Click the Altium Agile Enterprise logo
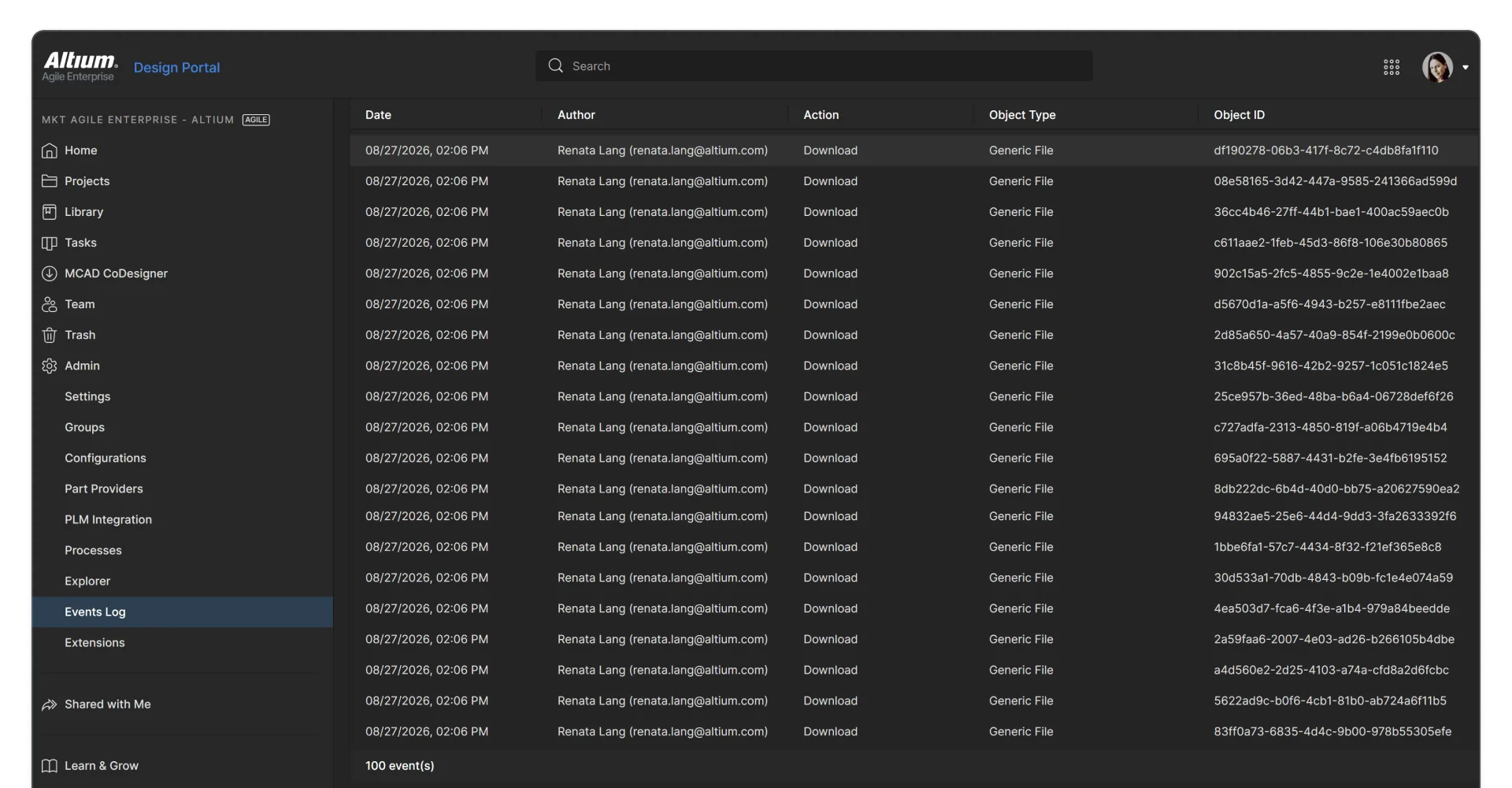This screenshot has height=788, width=1512. 80,67
